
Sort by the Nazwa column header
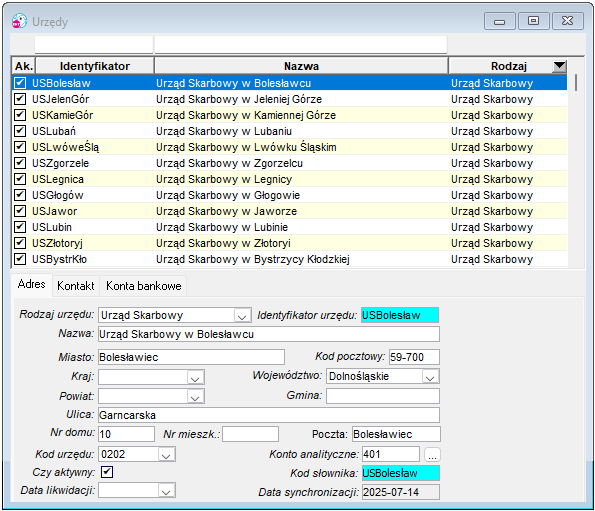pyautogui.click(x=301, y=66)
